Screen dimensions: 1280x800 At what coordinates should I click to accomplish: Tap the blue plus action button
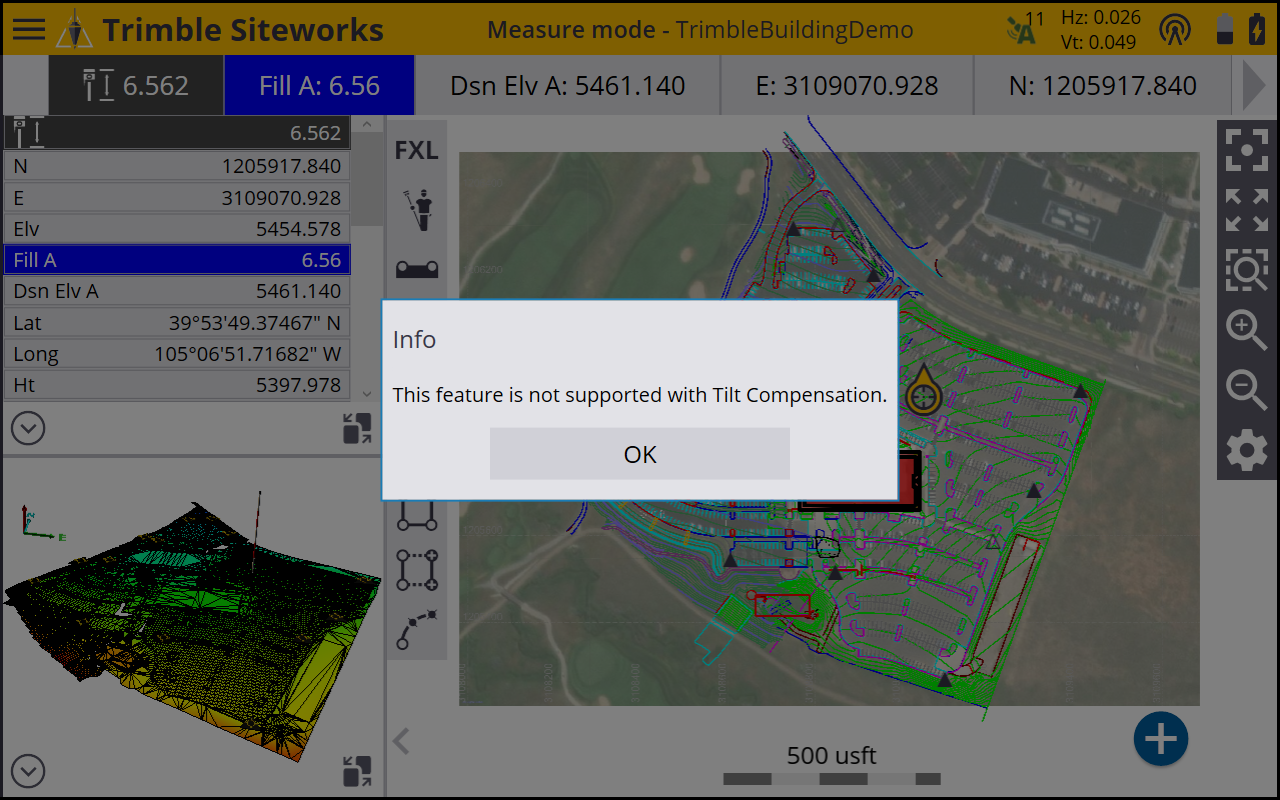pyautogui.click(x=1161, y=740)
